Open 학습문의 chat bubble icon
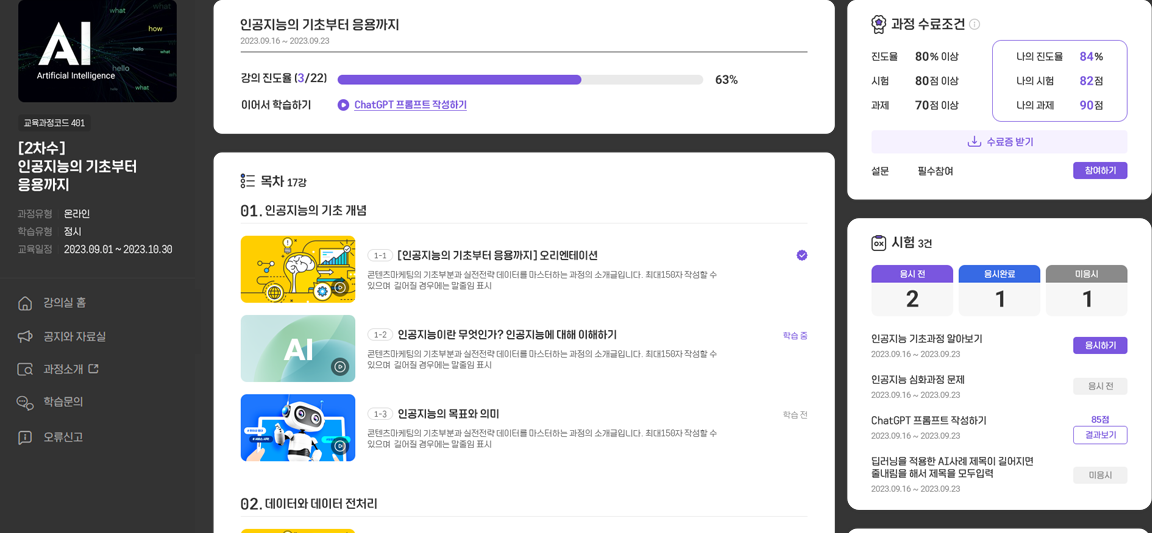1152x533 pixels. 26,403
